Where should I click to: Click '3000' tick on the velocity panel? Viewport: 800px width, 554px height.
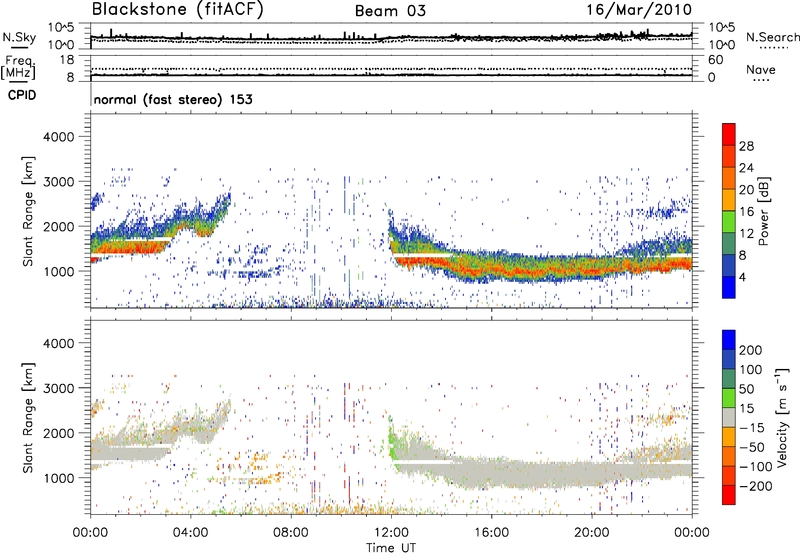click(59, 388)
